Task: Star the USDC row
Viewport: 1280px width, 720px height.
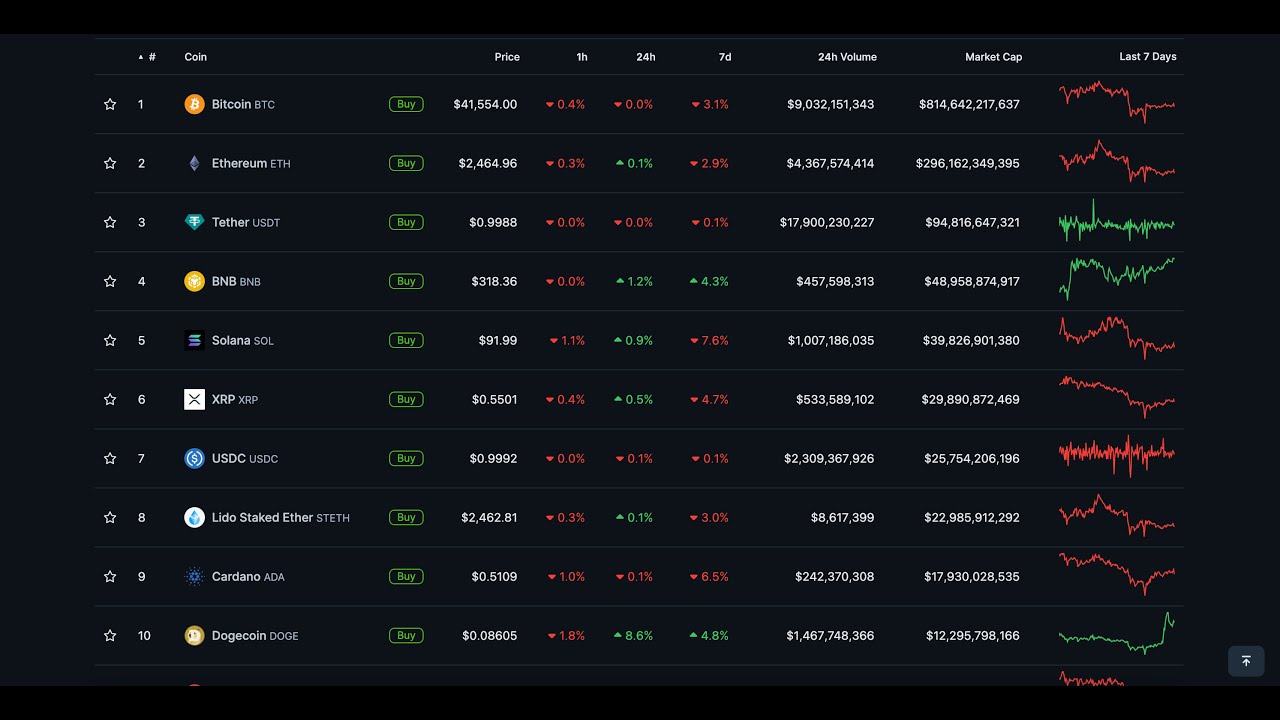Action: 110,458
